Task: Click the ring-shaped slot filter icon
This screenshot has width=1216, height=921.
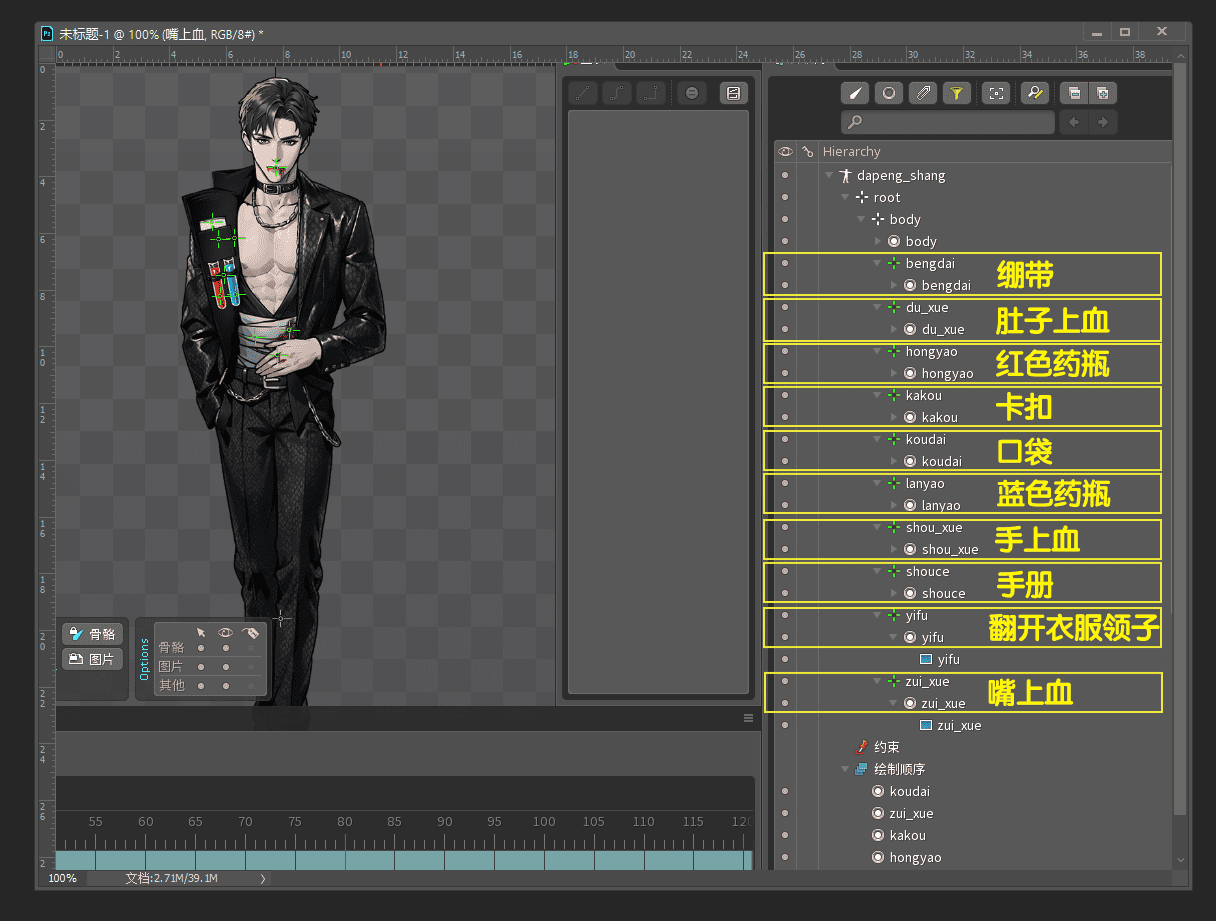Action: (x=888, y=93)
